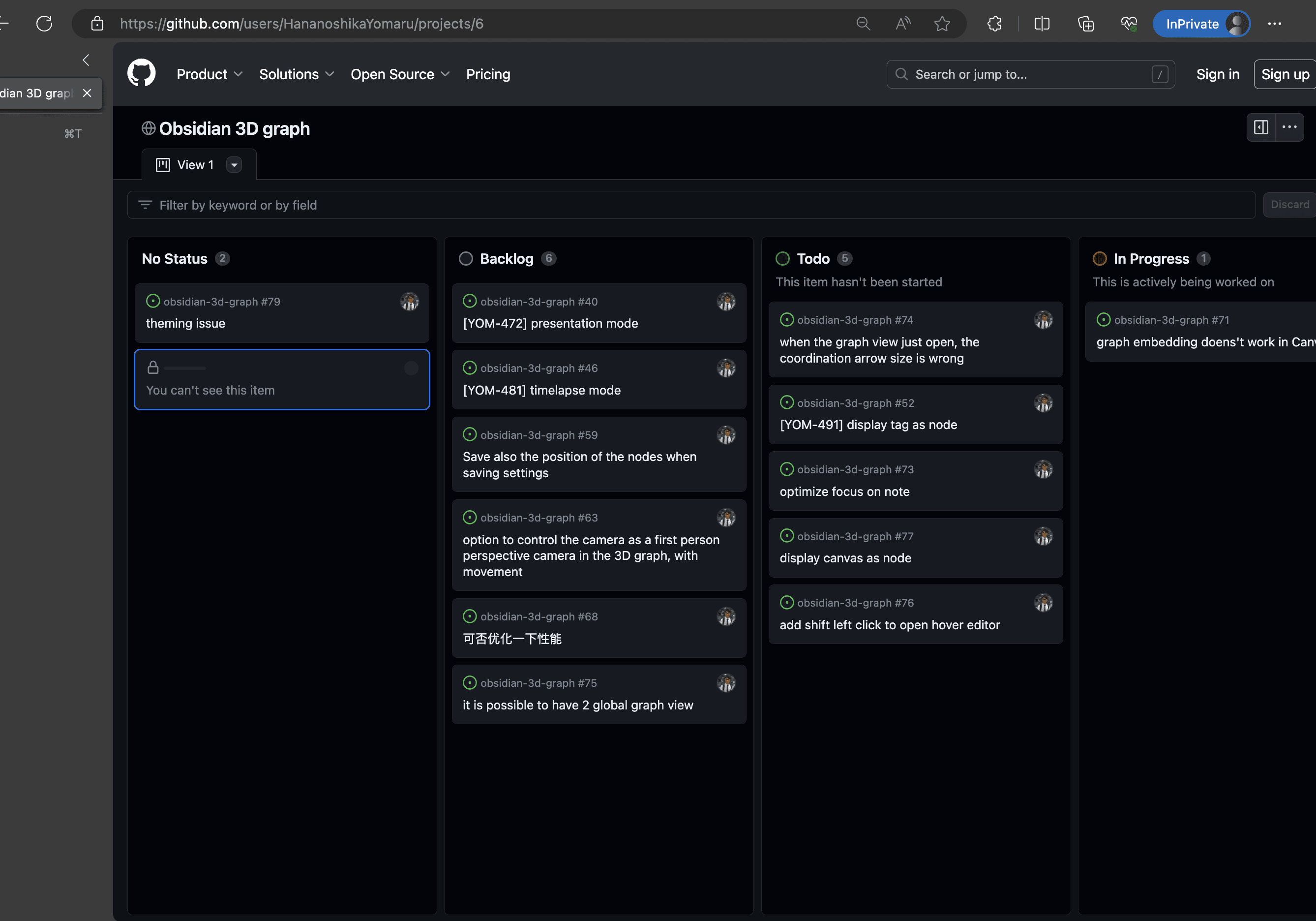This screenshot has width=1316, height=921.
Task: Focus the Search or jump to field
Action: [1031, 74]
